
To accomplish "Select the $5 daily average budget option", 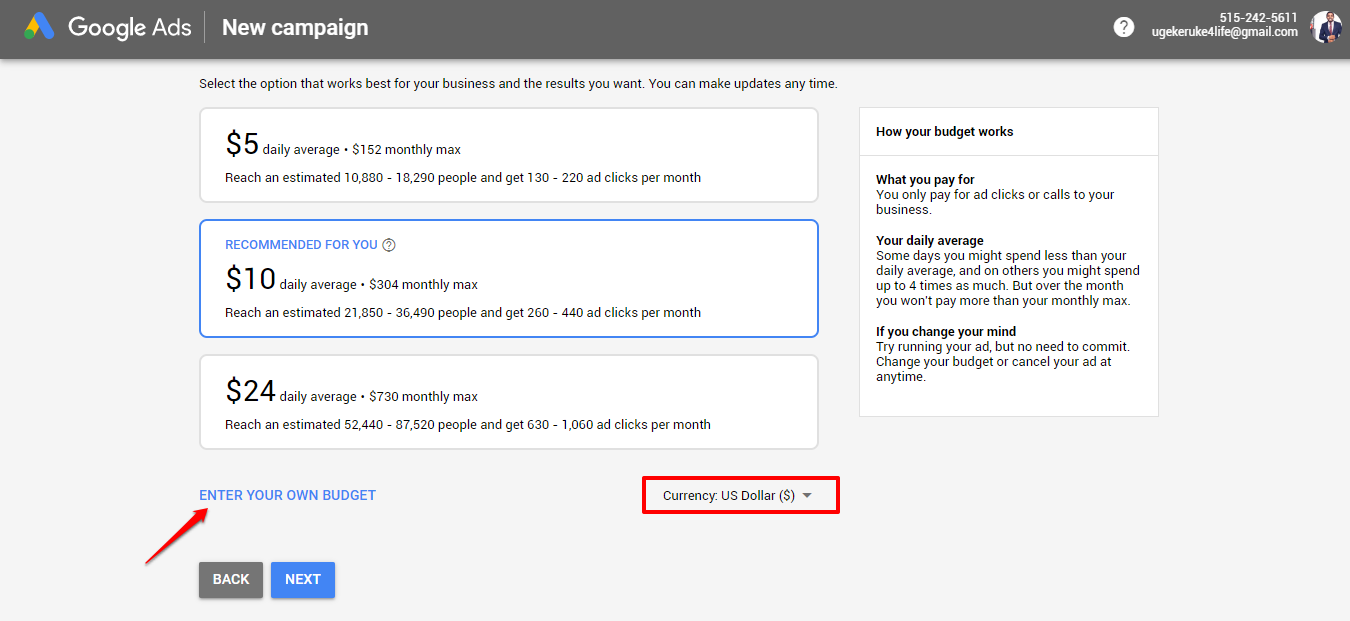I will 508,156.
